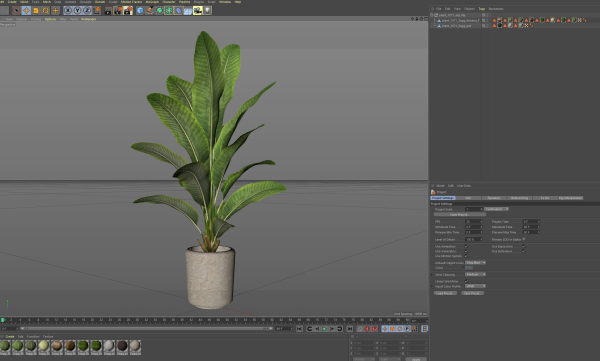Click the FPS input field
Image resolution: width=600 pixels, height=361 pixels.
[474, 222]
